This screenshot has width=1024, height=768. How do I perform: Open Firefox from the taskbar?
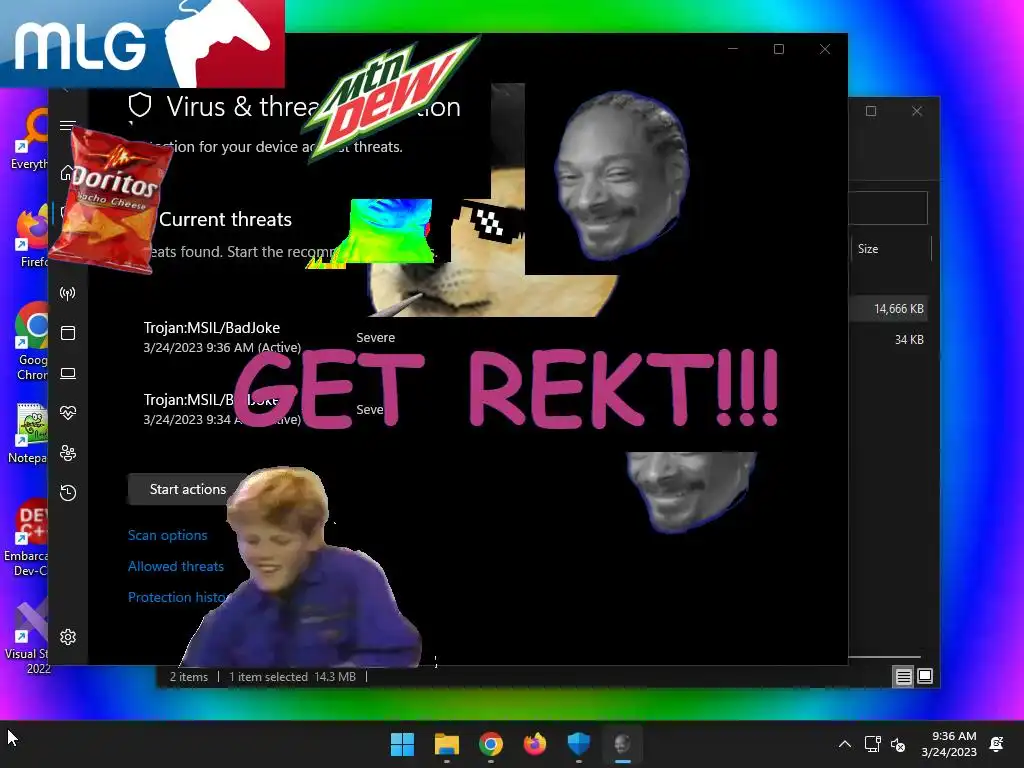pyautogui.click(x=535, y=744)
